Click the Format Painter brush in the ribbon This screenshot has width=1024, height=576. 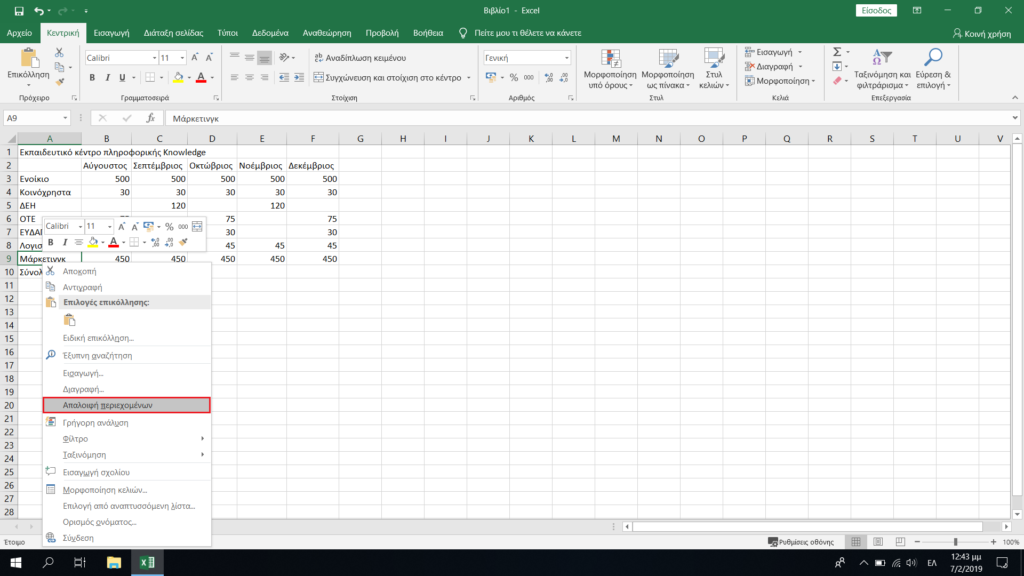(x=59, y=82)
